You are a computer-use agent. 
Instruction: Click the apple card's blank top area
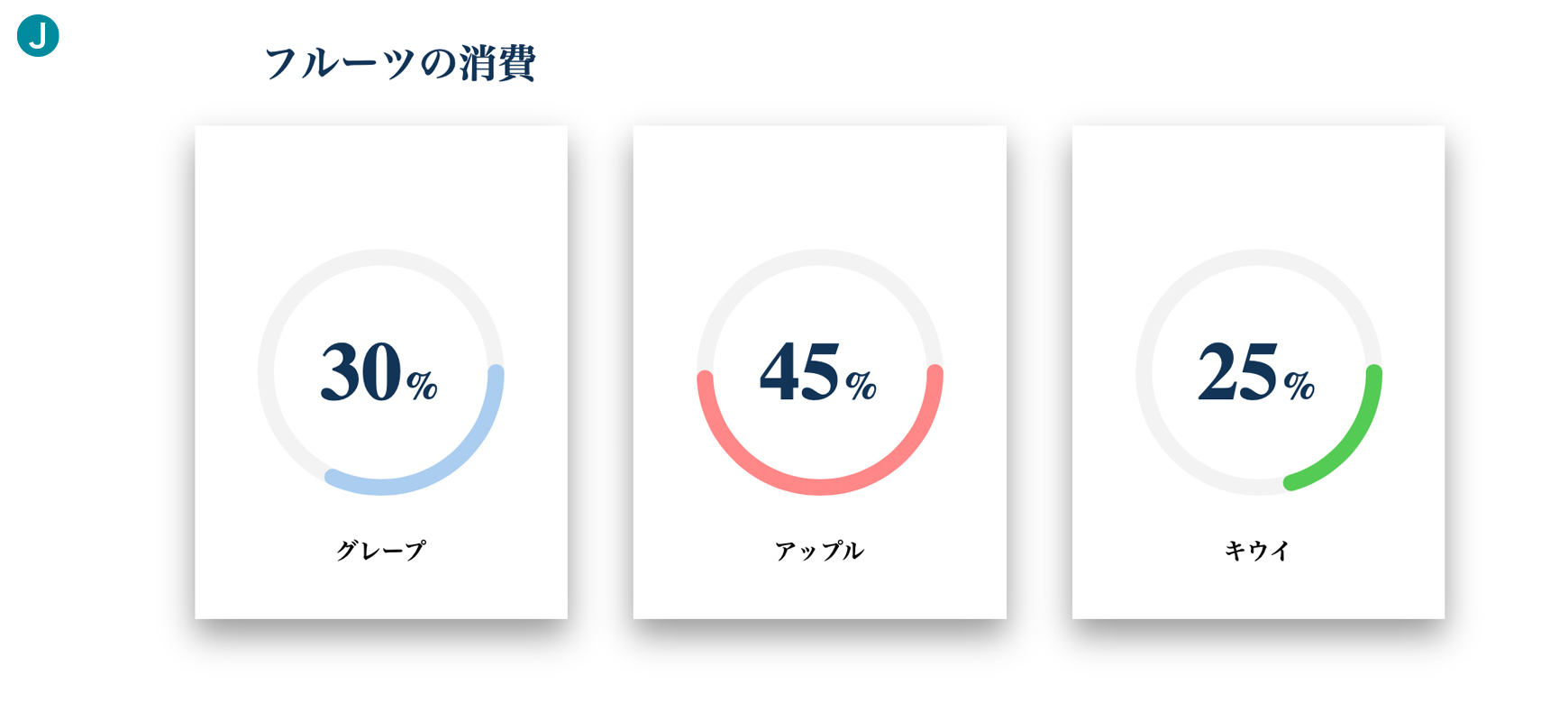[x=820, y=185]
